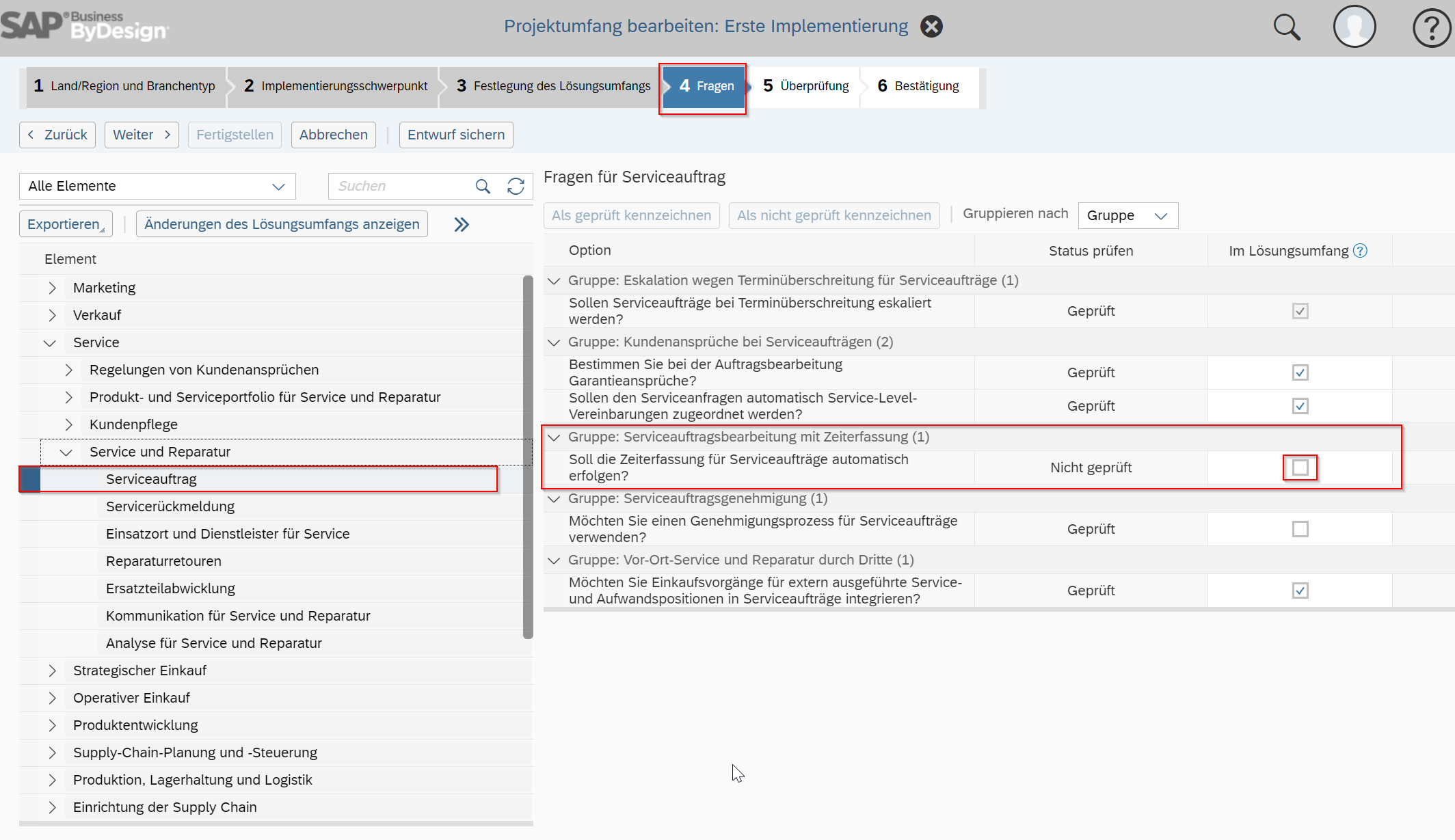Go to step 3 Festlegung des Lösungsumfangs
Image resolution: width=1455 pixels, height=840 pixels.
552,86
